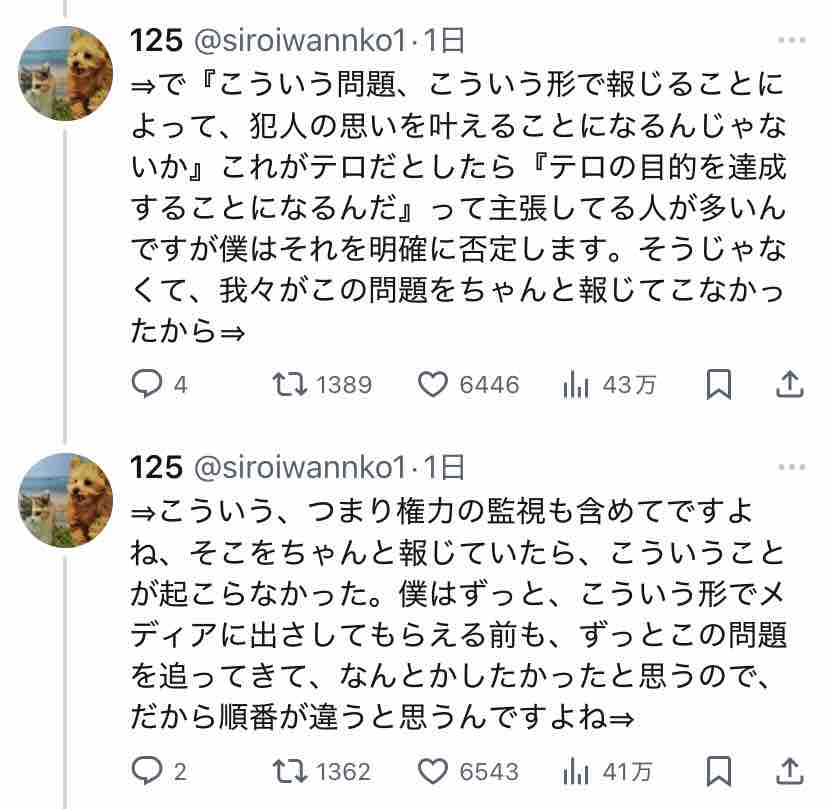Like the first tweet with 6446 likes

pyautogui.click(x=433, y=384)
